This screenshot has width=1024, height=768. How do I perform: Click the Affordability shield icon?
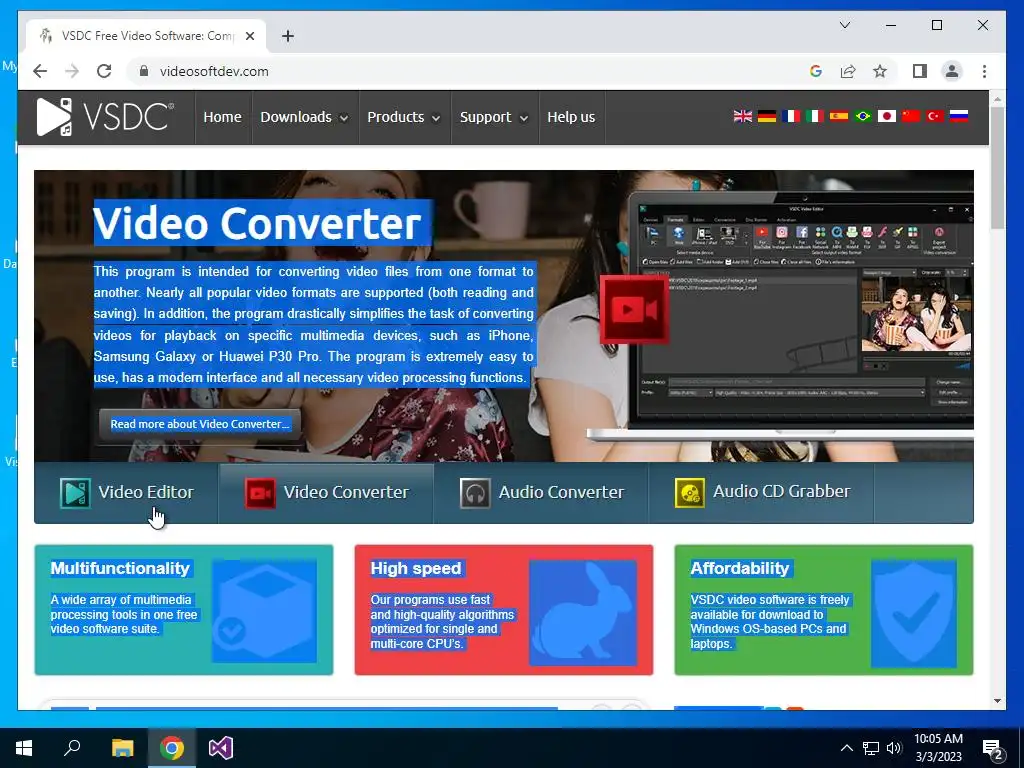(914, 613)
